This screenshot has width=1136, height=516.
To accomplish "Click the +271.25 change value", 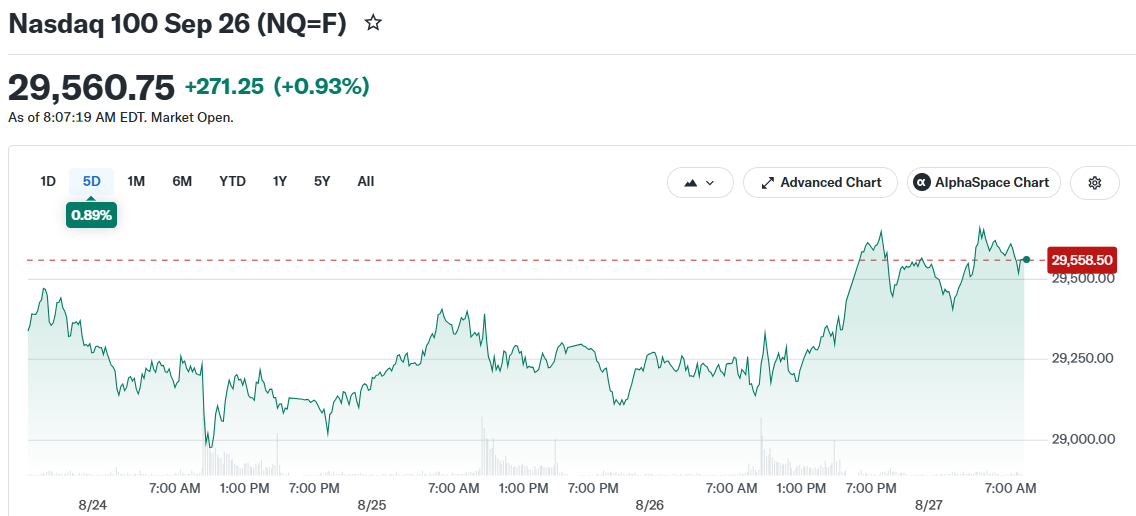I will point(225,87).
